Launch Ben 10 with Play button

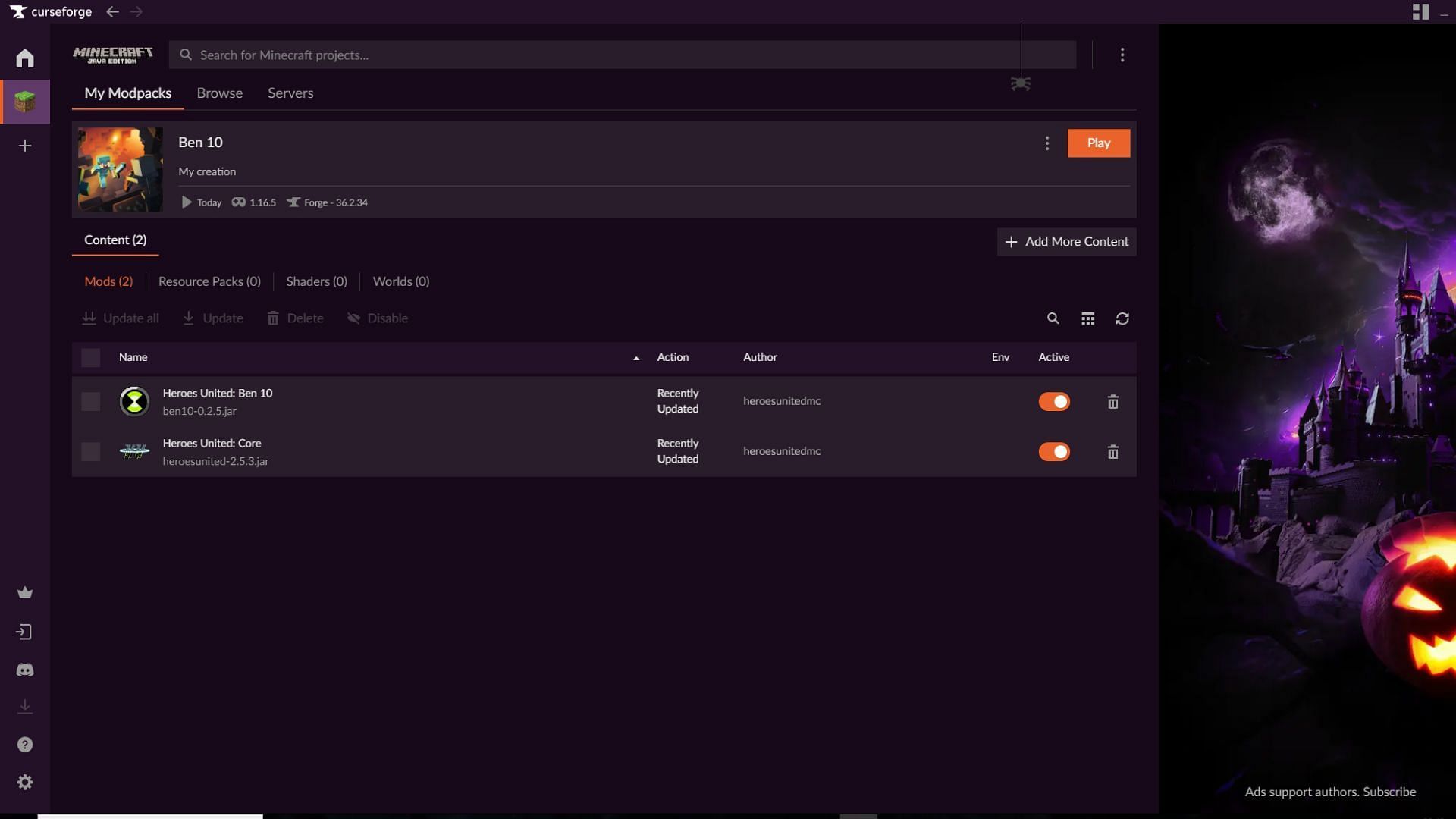coord(1099,143)
